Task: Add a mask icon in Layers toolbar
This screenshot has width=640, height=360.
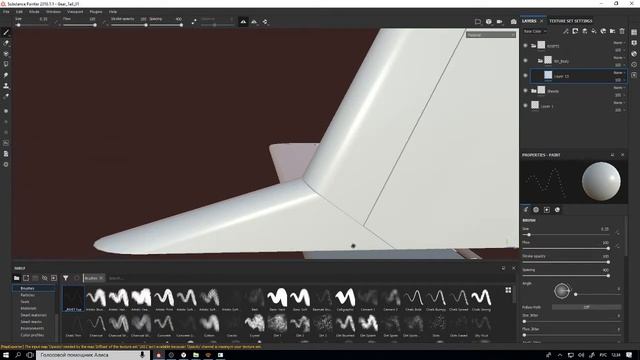Action: [575, 31]
